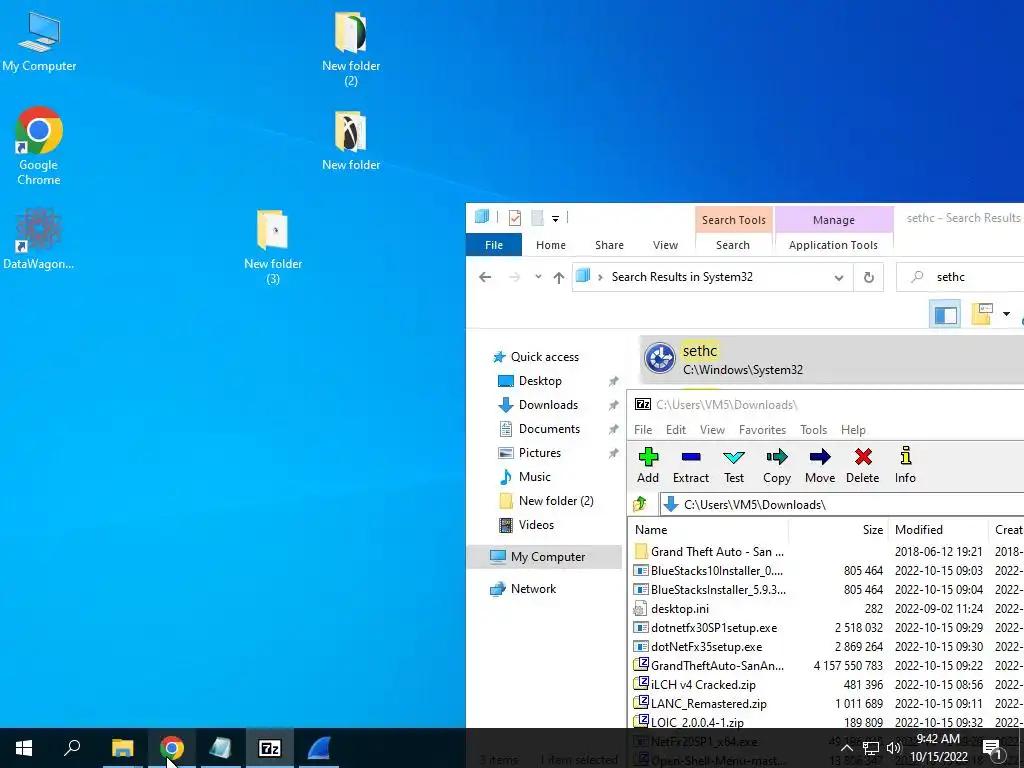
Task: Open Customize Quick Access Toolbar dropdown
Action: point(555,218)
